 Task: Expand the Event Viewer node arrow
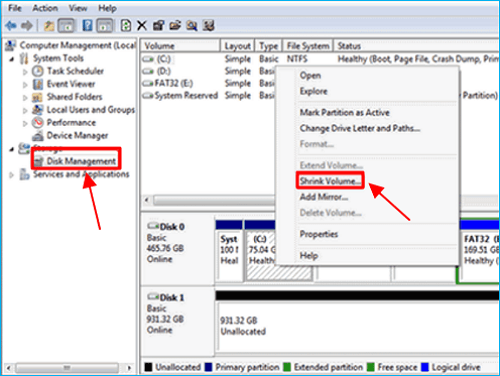(x=25, y=84)
